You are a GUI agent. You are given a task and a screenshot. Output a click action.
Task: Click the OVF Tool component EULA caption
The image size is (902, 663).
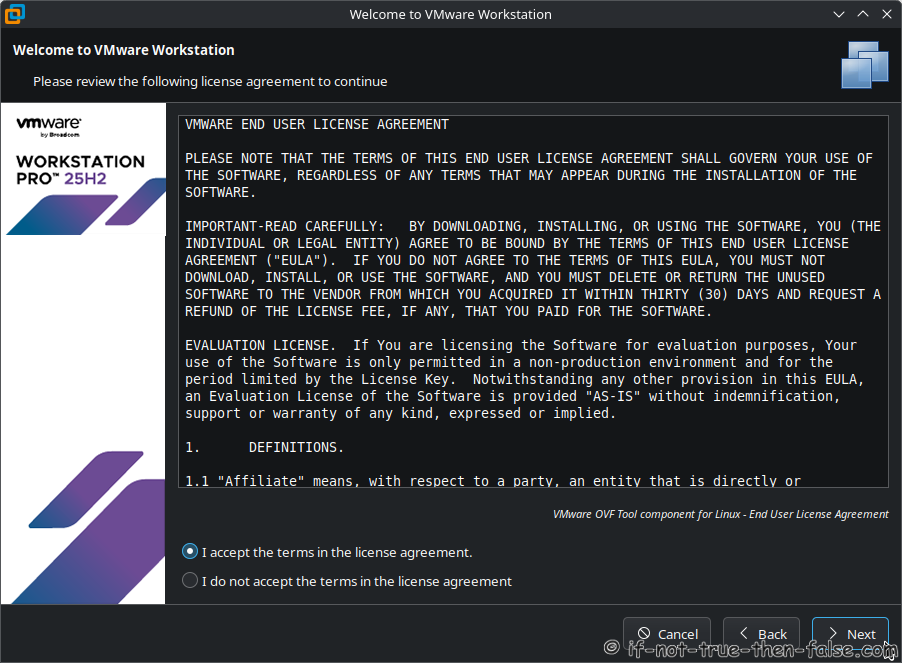coord(720,514)
